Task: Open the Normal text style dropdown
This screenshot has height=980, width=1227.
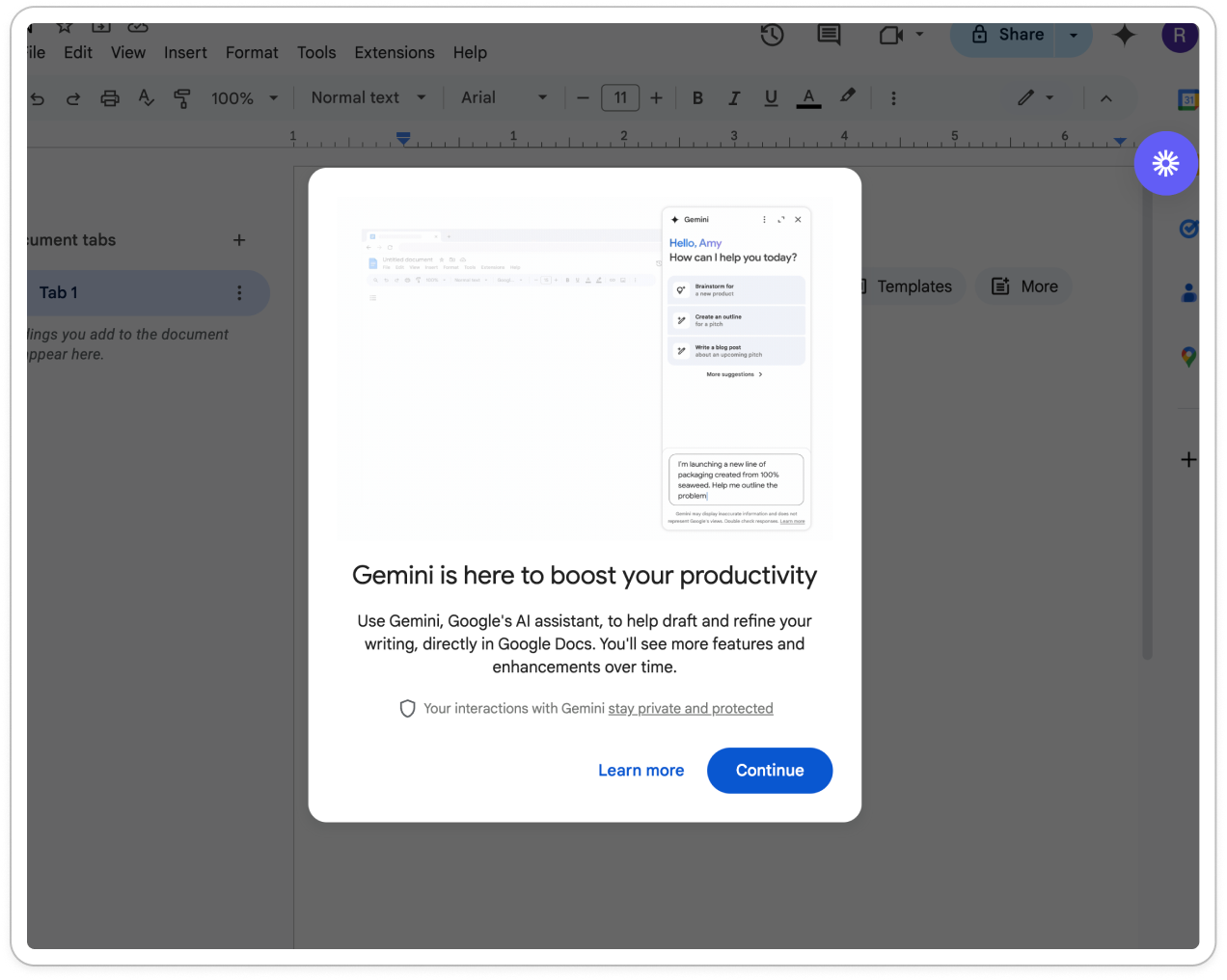Action: coord(368,97)
